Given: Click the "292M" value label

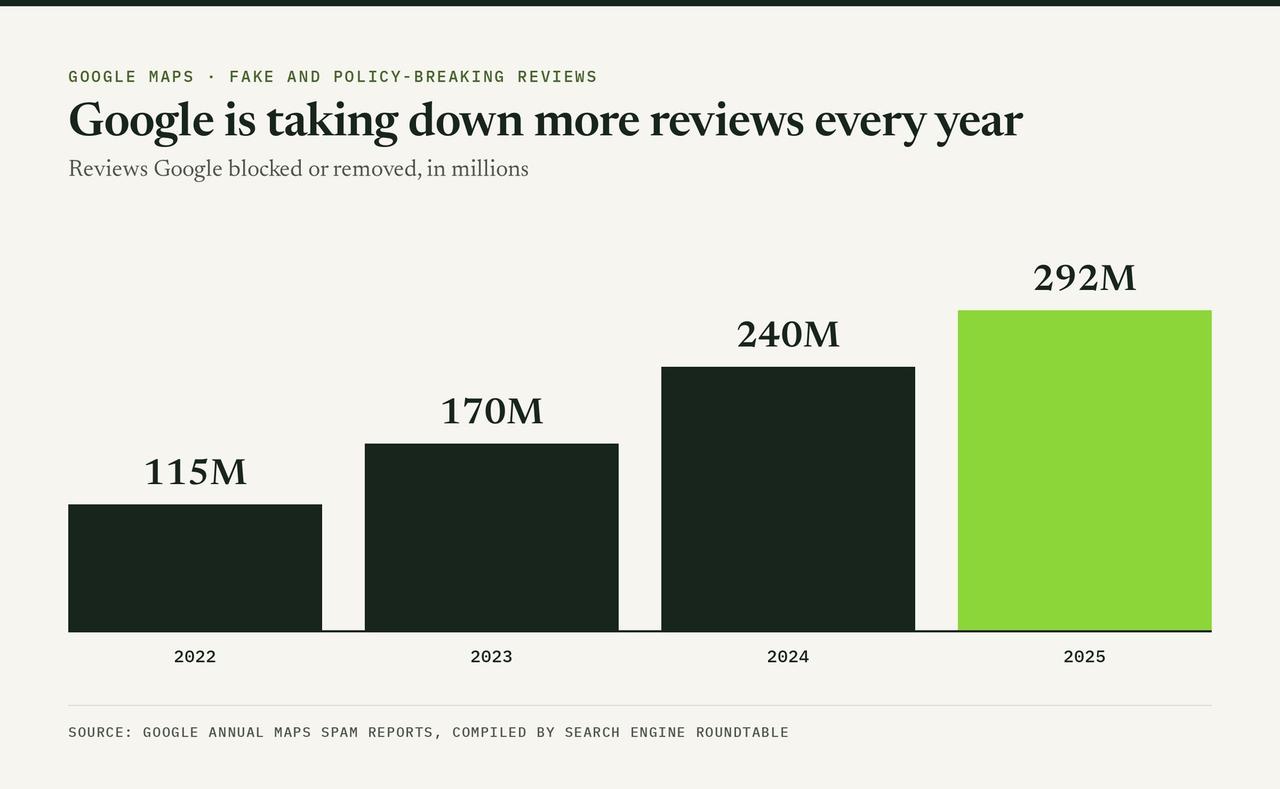Looking at the screenshot, I should (x=1085, y=278).
